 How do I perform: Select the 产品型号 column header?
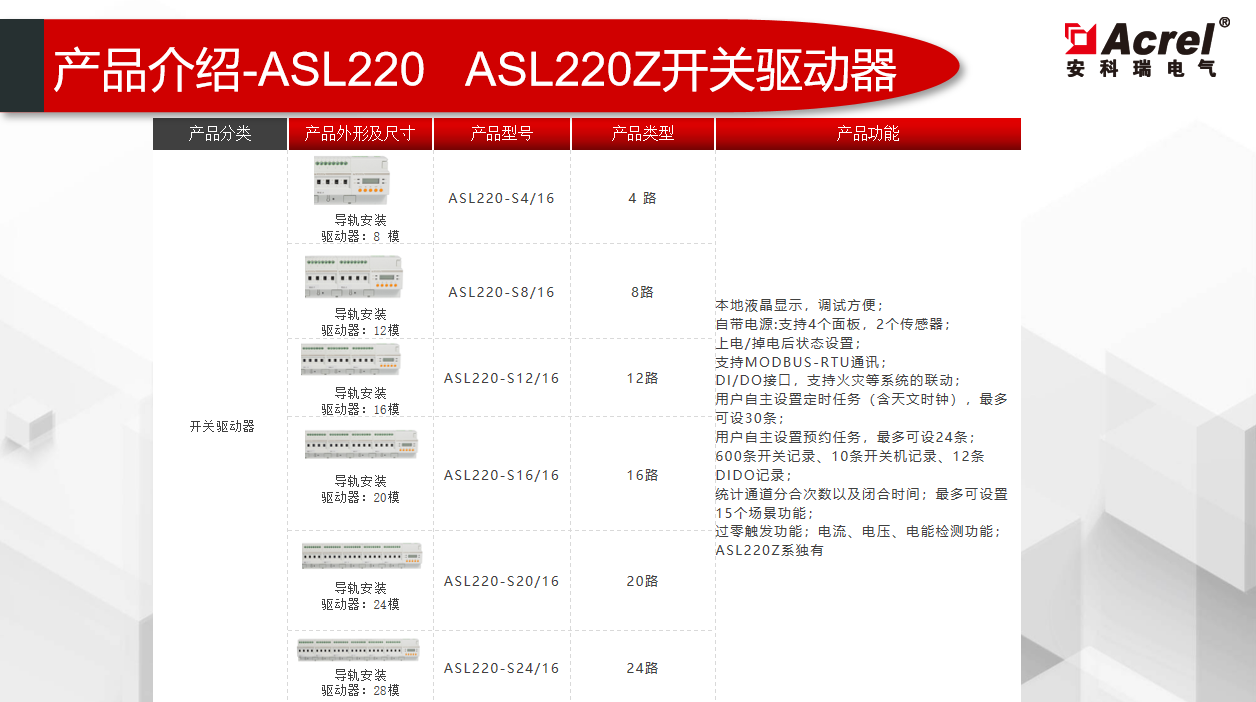[x=502, y=134]
